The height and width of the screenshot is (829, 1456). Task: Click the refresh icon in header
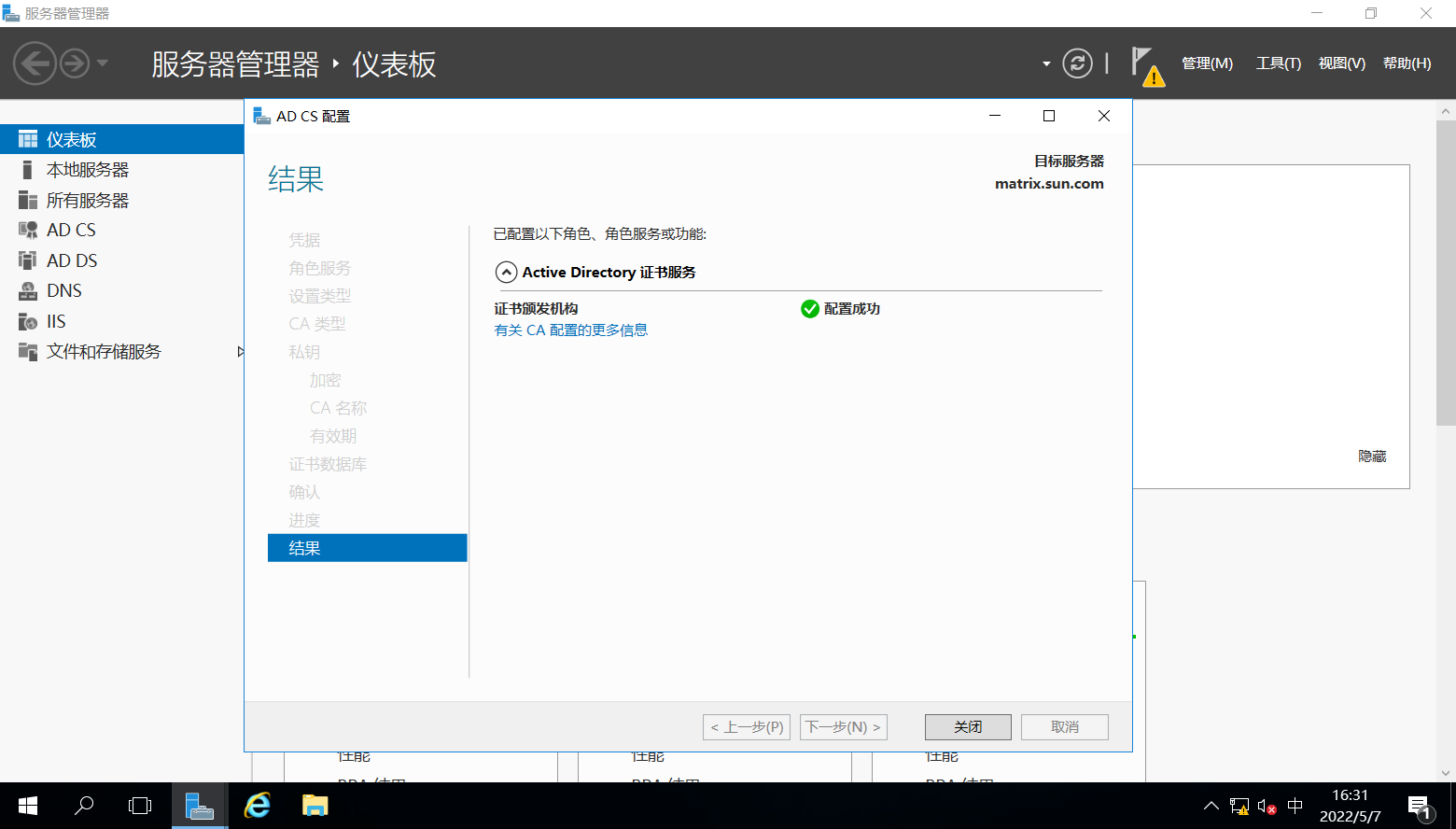coord(1077,63)
